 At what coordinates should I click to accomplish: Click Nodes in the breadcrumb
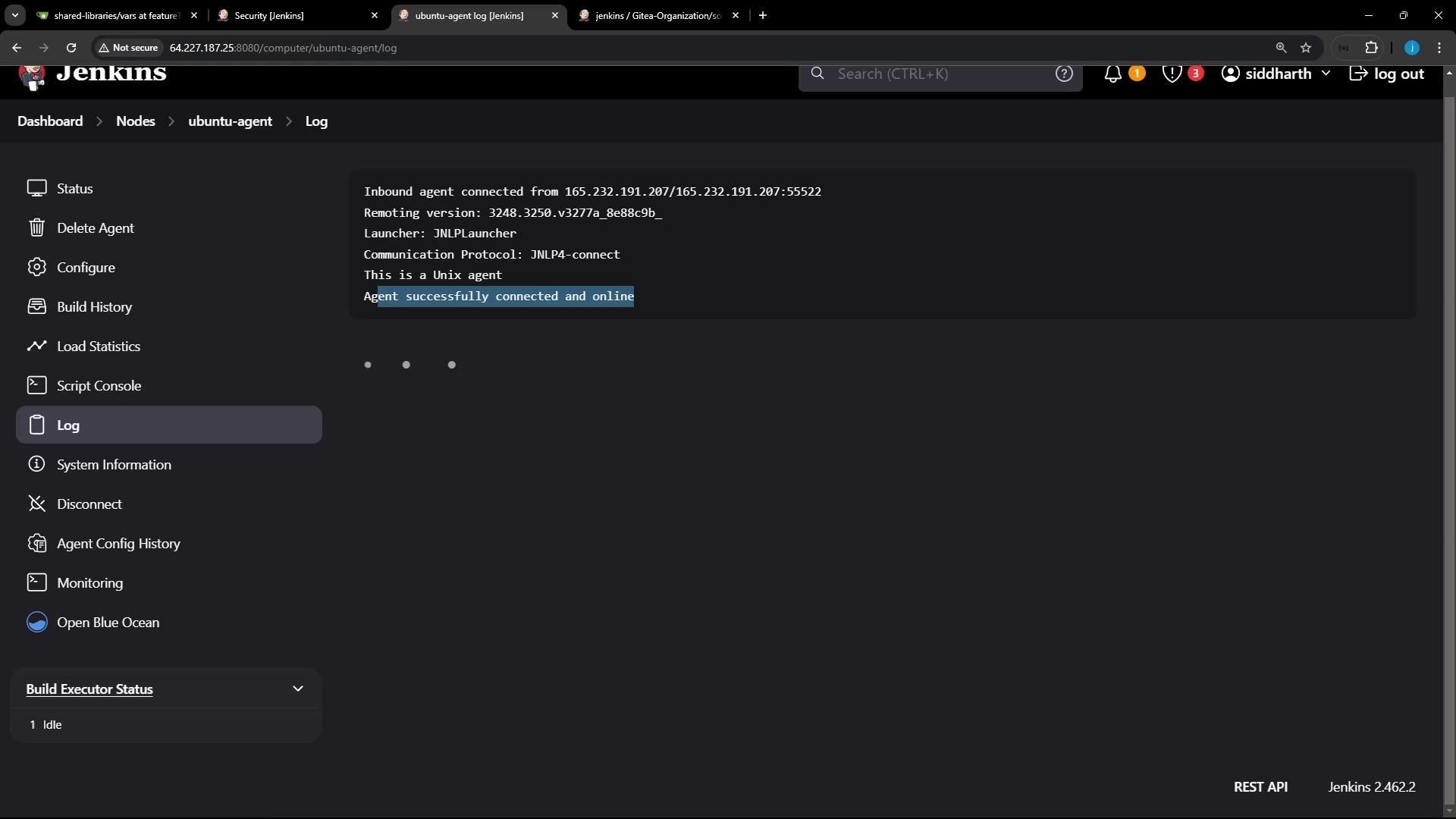136,121
